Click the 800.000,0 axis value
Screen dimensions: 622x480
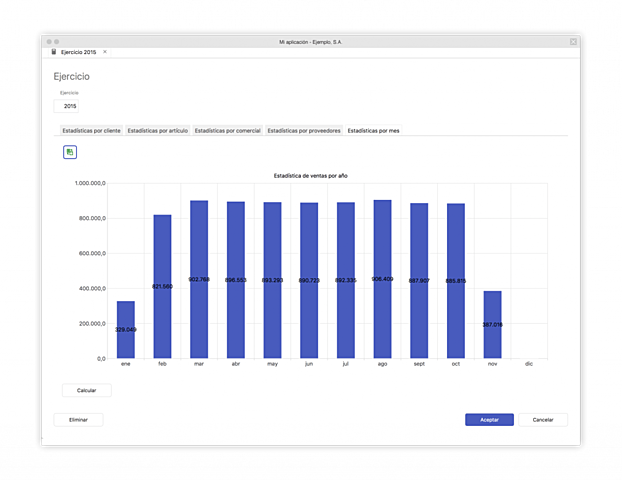tap(92, 218)
